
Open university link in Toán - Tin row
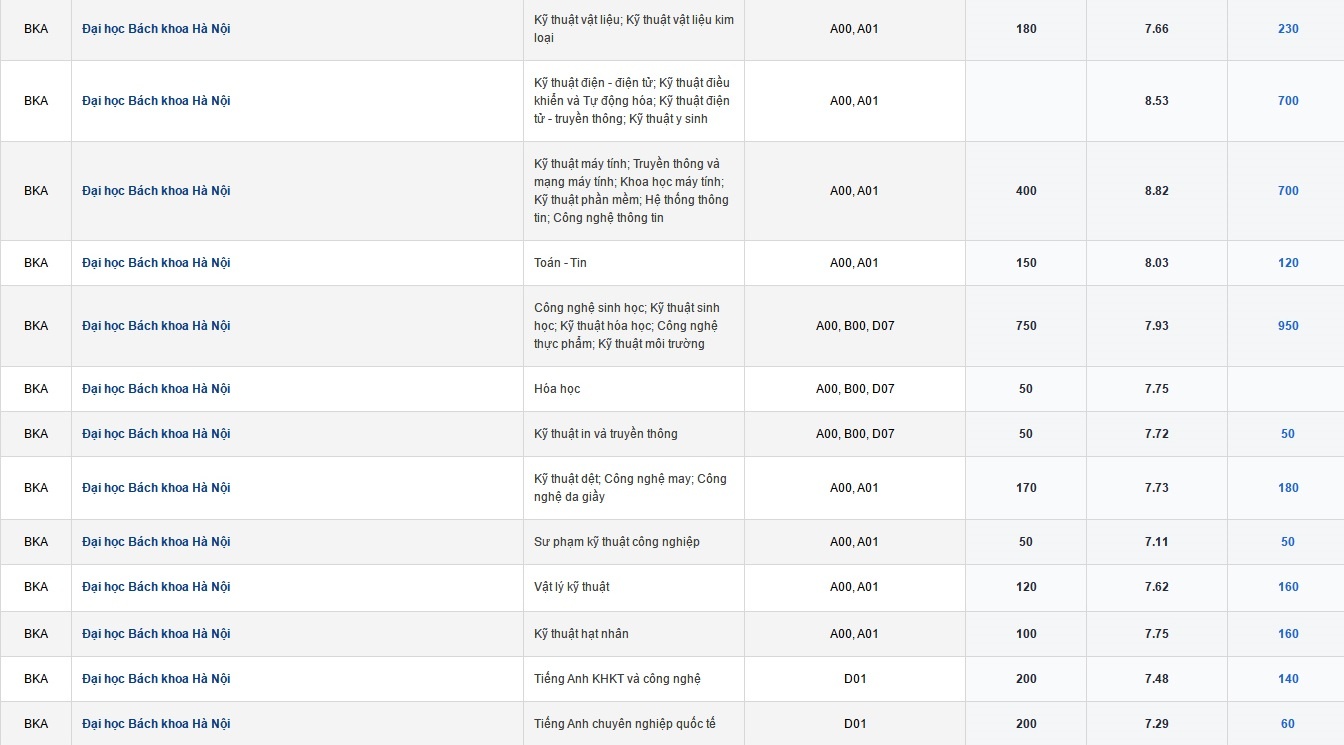click(156, 263)
